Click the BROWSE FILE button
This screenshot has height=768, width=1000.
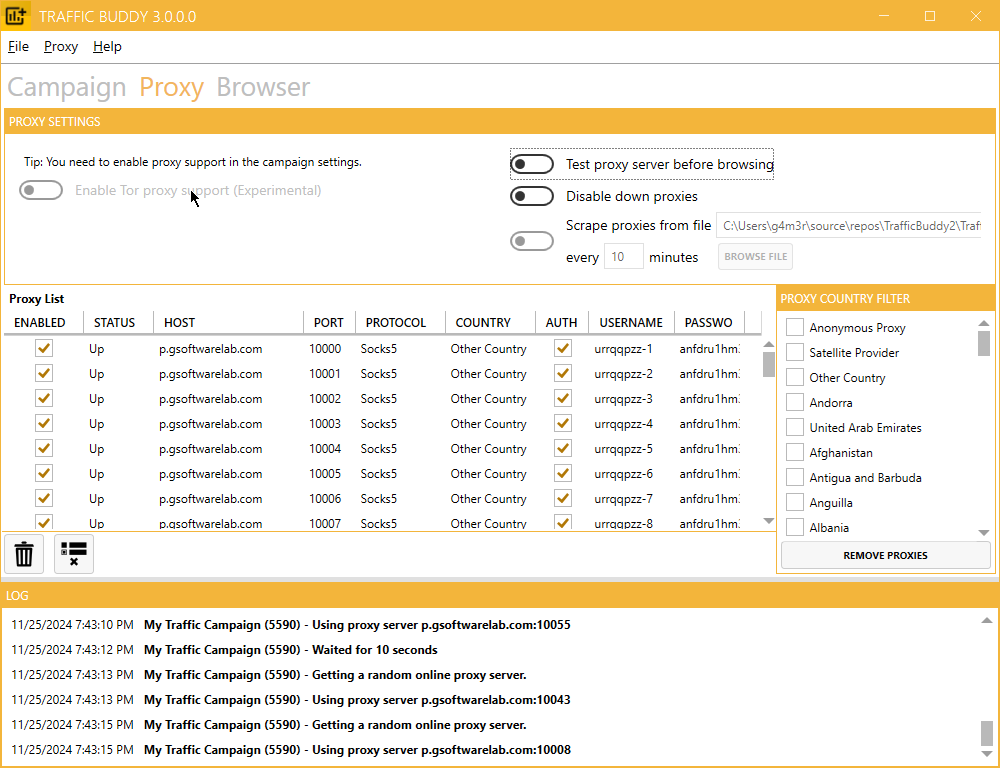pos(755,256)
